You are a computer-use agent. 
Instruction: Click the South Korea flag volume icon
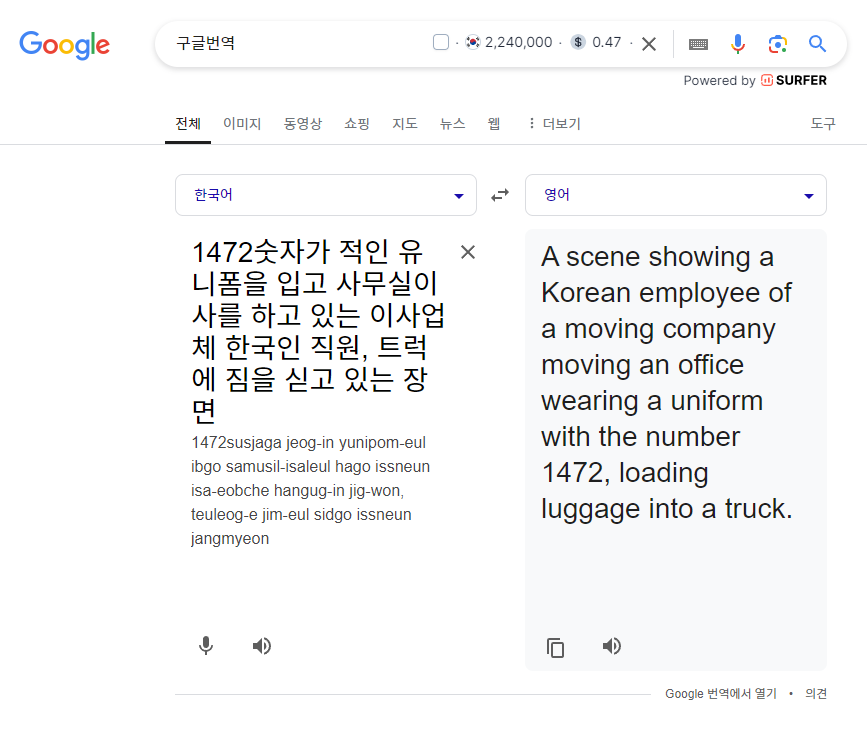473,42
